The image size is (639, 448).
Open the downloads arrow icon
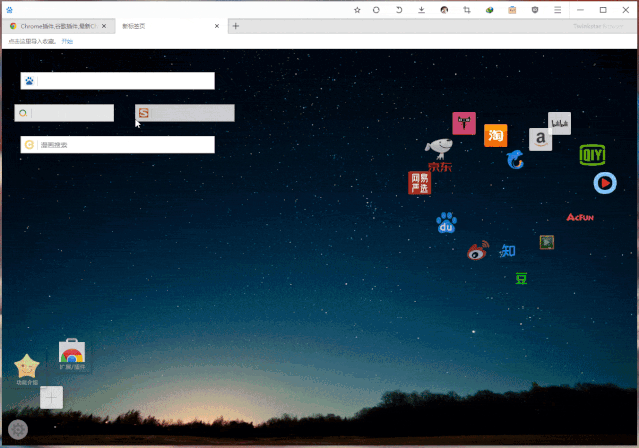pyautogui.click(x=421, y=10)
